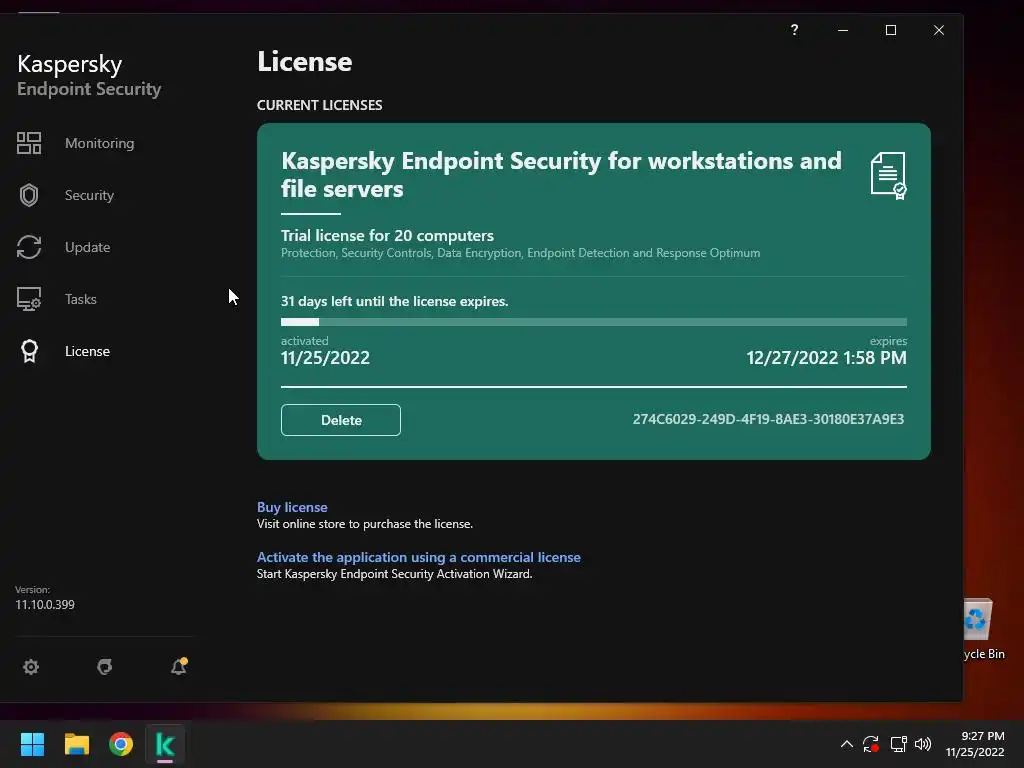
Task: Click the license certificate icon
Action: tap(889, 176)
